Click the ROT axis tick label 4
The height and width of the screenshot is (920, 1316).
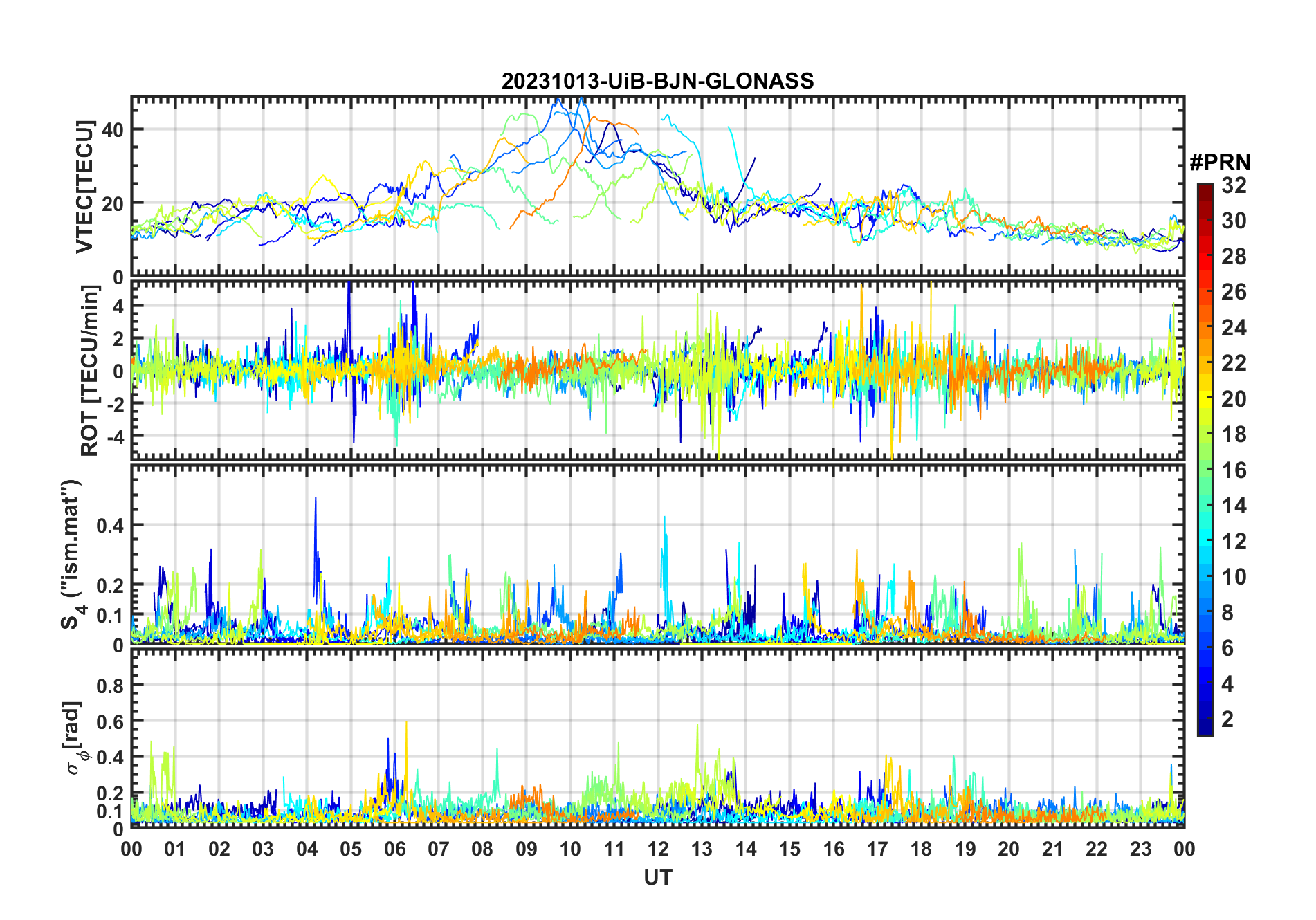coord(118,306)
